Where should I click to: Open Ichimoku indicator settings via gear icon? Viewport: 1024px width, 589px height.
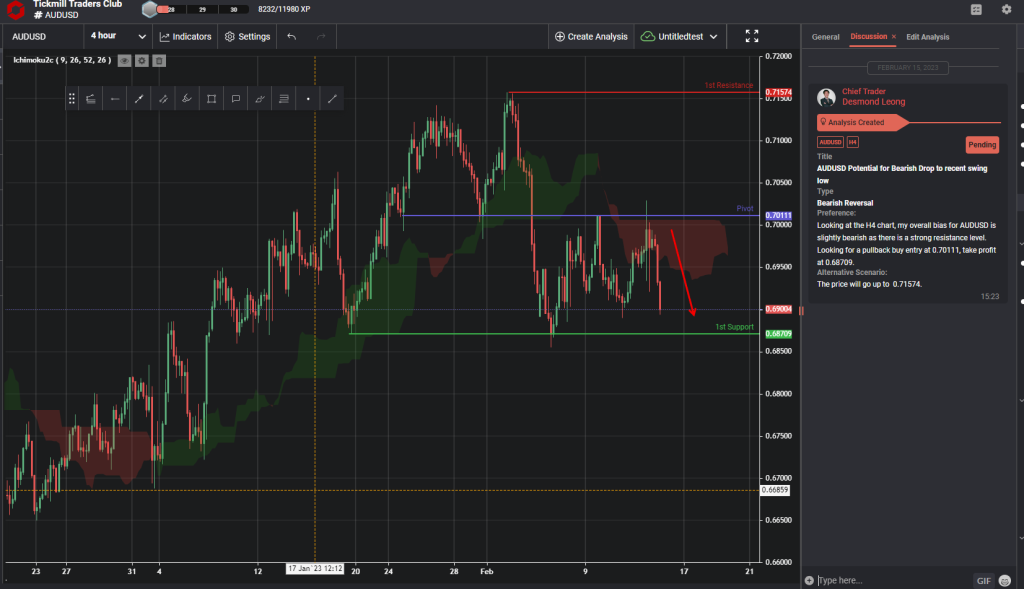pyautogui.click(x=142, y=60)
